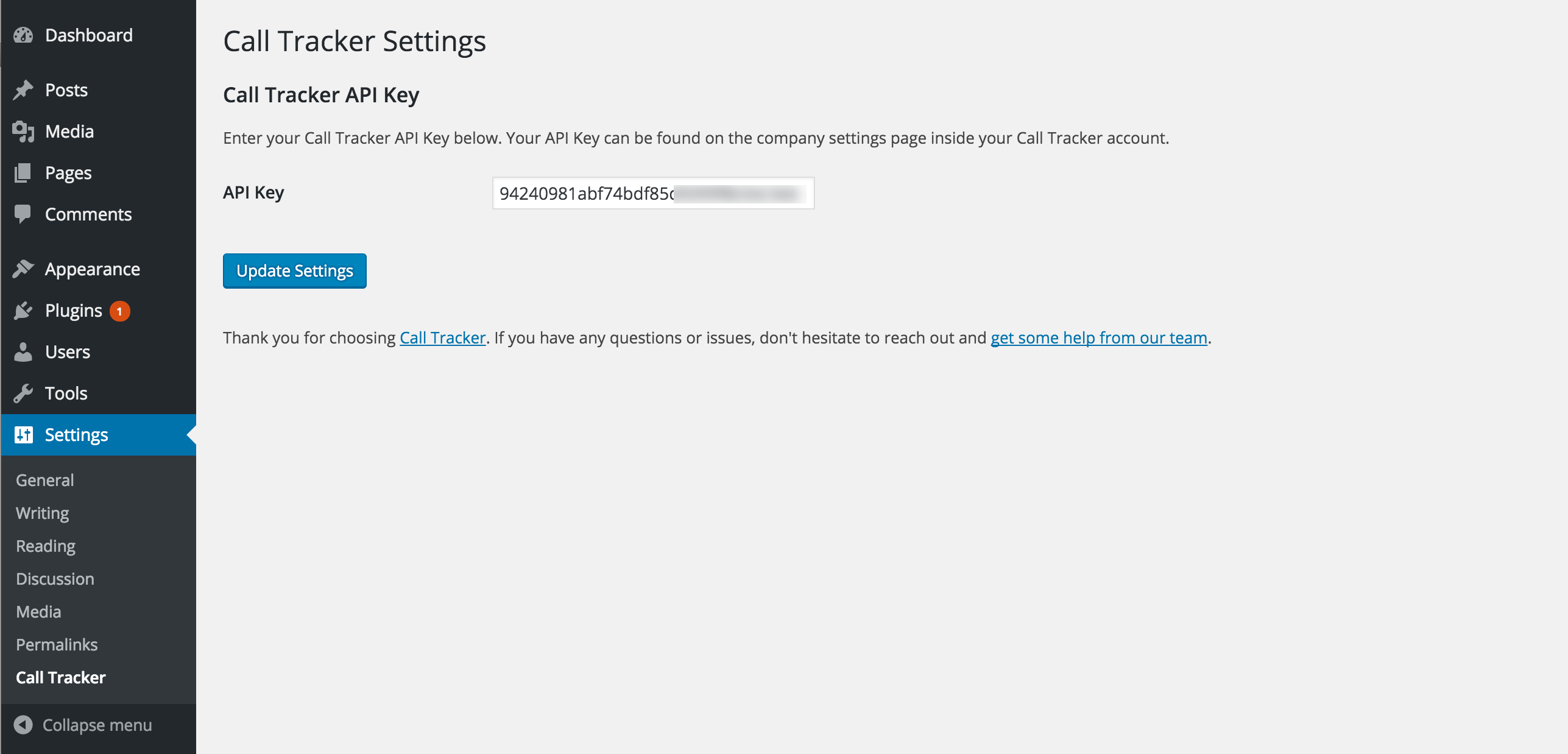Click the Update Settings button
The height and width of the screenshot is (754, 1568).
[x=294, y=270]
